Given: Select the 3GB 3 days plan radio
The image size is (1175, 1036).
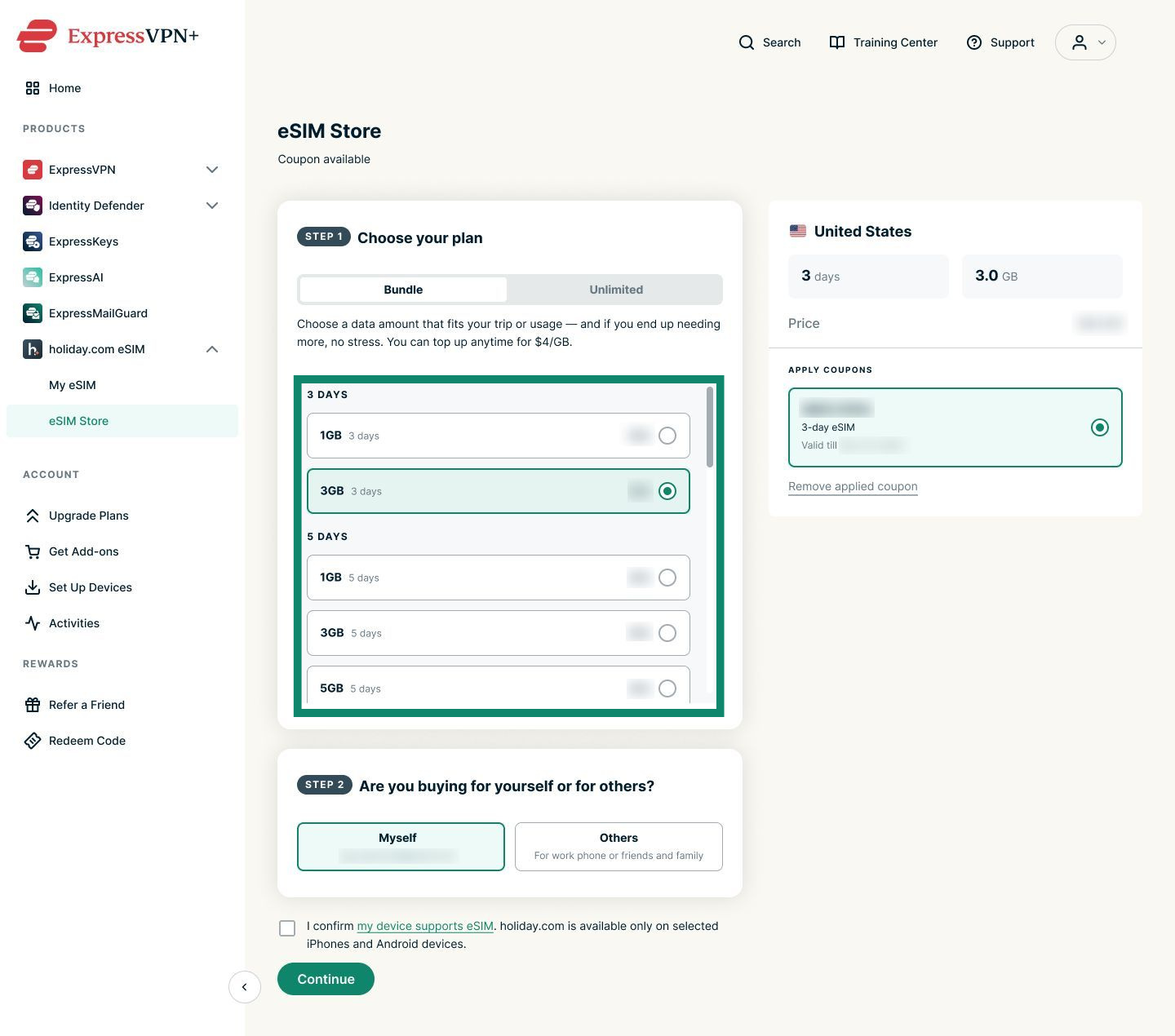Looking at the screenshot, I should 667,491.
